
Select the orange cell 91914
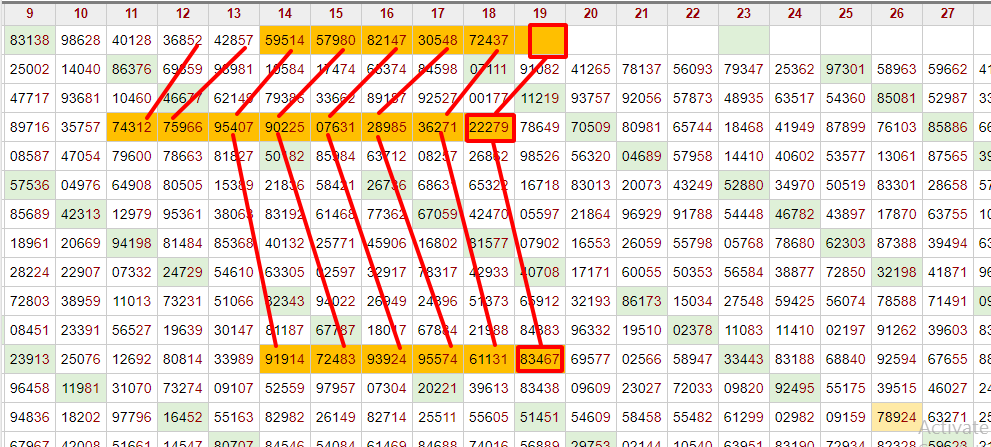(285, 359)
